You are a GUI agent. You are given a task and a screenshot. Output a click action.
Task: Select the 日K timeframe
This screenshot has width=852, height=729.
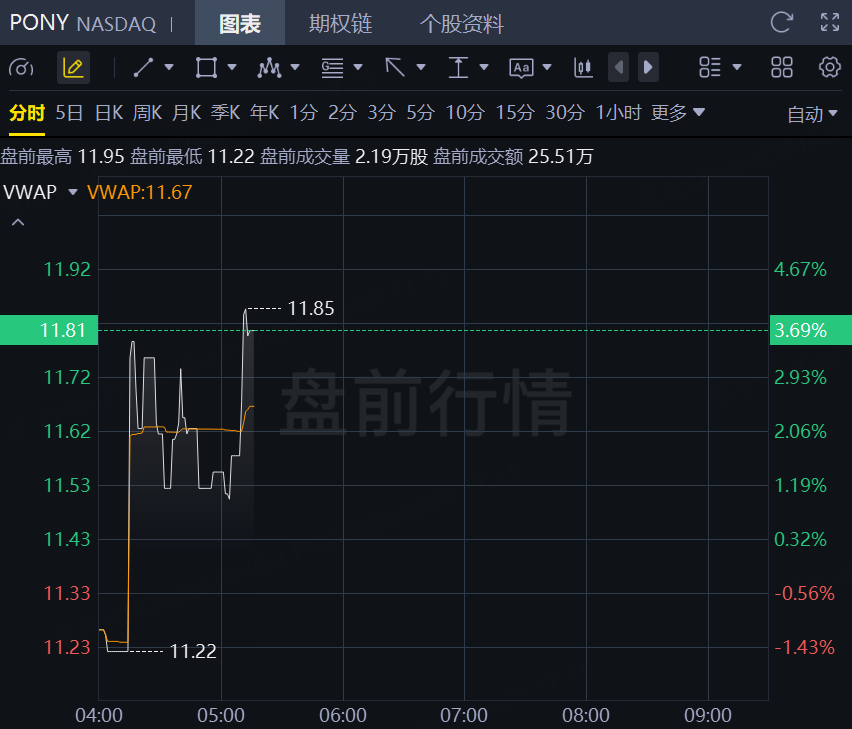pyautogui.click(x=108, y=113)
